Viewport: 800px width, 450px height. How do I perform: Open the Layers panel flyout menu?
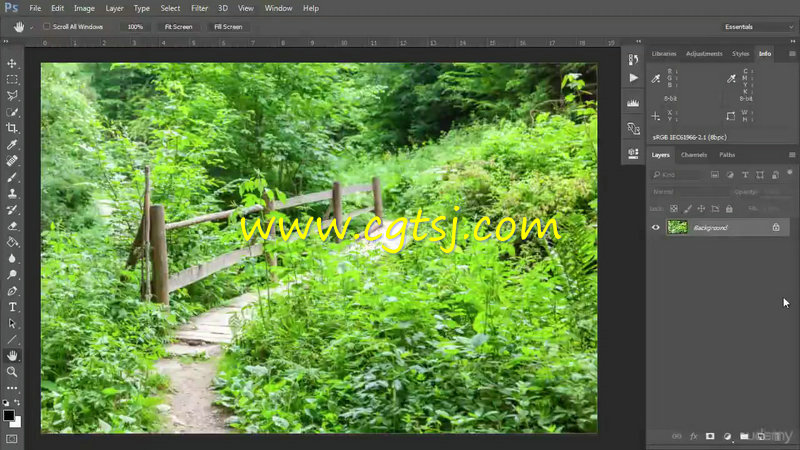pos(792,155)
